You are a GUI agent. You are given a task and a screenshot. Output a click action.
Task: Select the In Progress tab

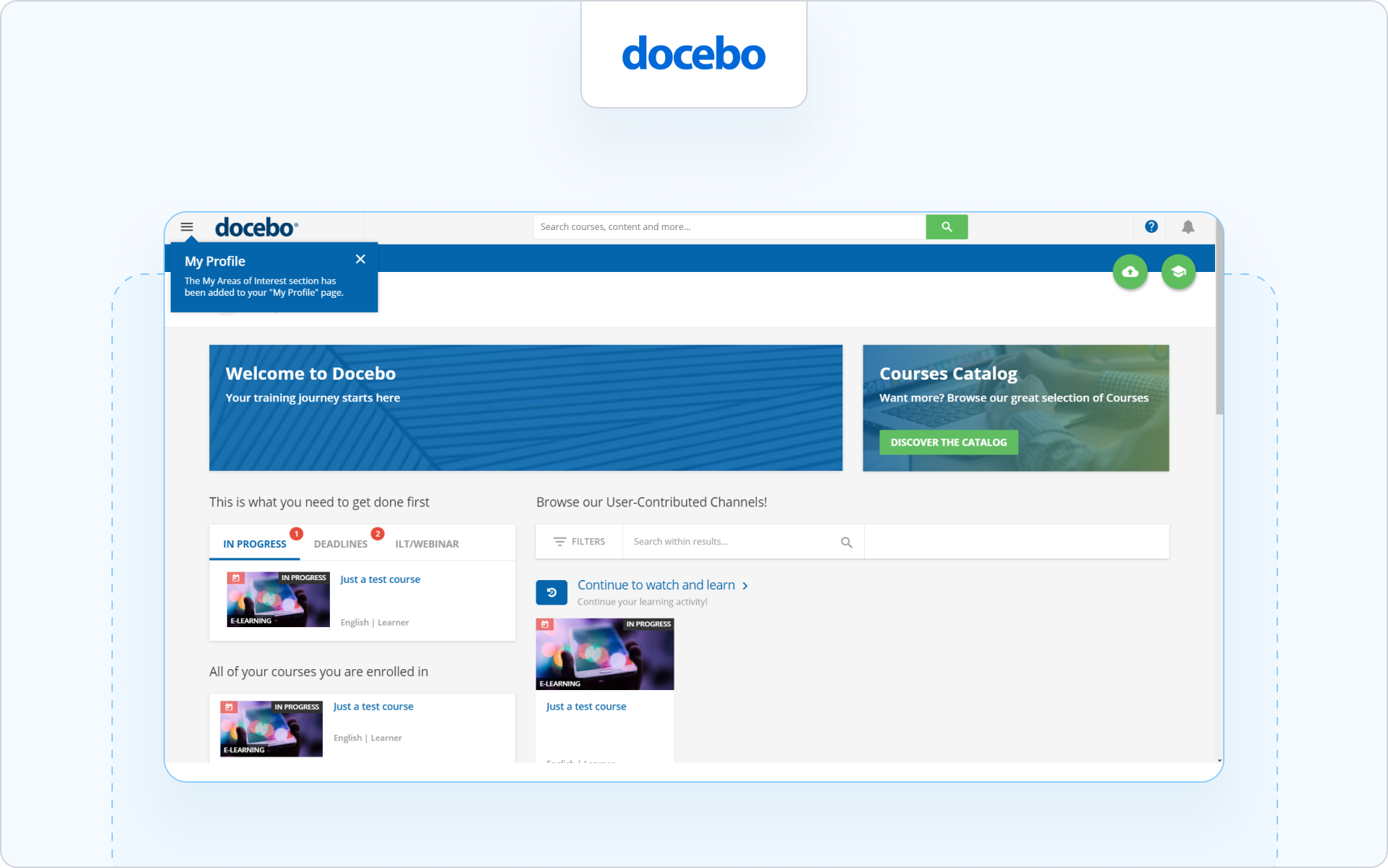[x=255, y=544]
